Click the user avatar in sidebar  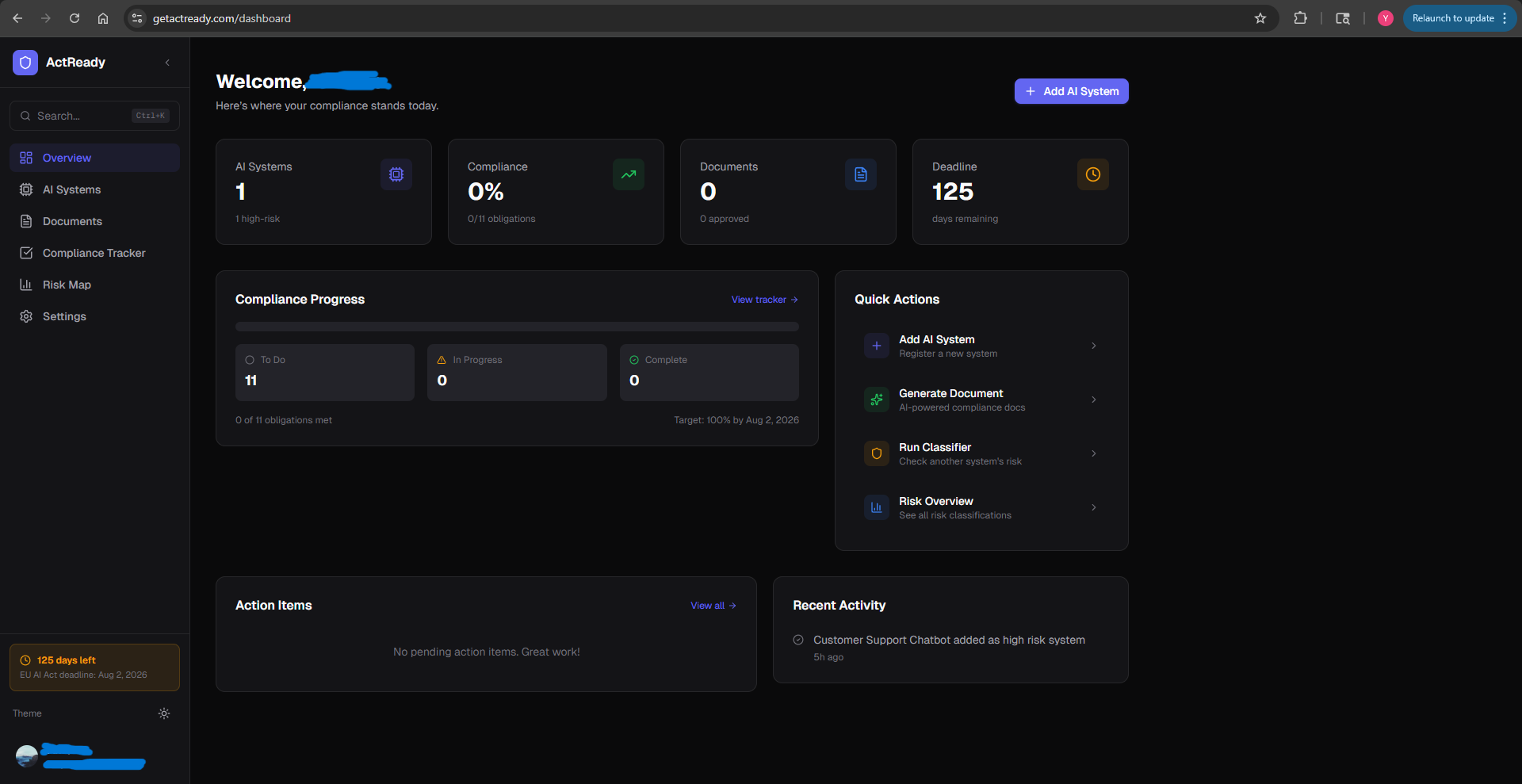pyautogui.click(x=27, y=755)
